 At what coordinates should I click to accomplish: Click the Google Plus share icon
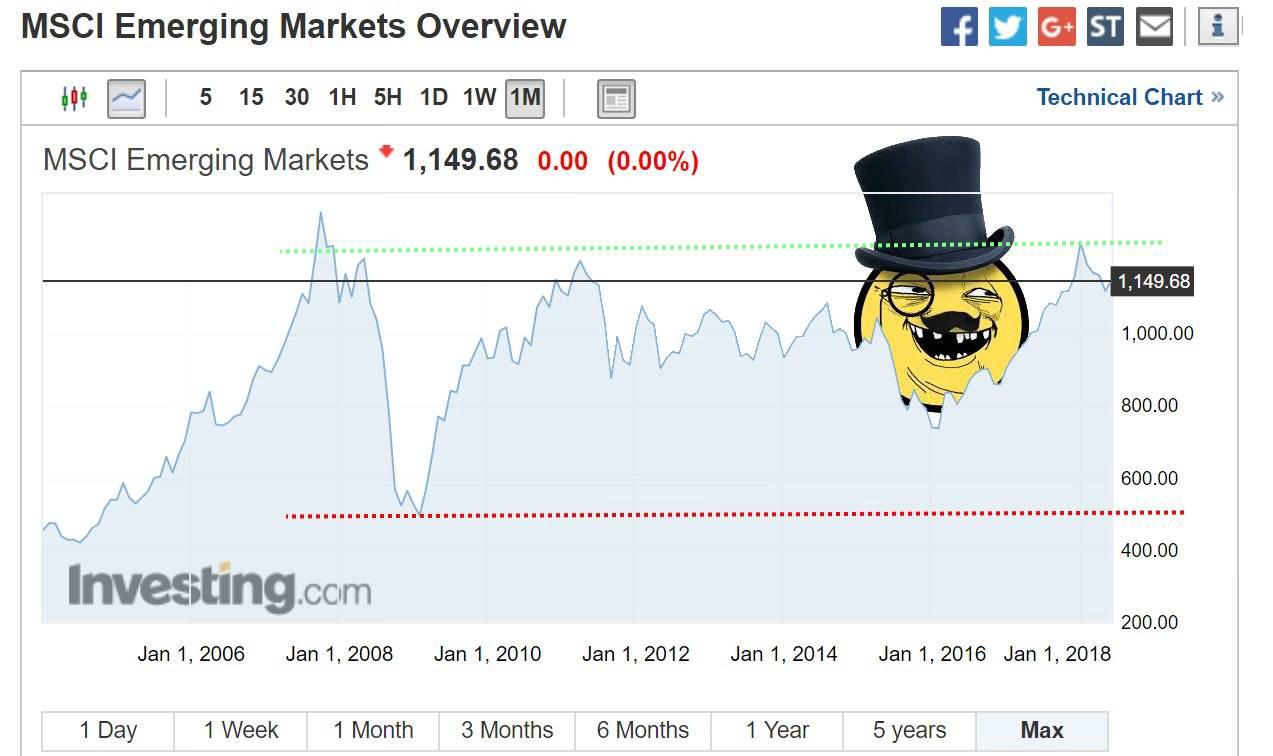click(1057, 27)
